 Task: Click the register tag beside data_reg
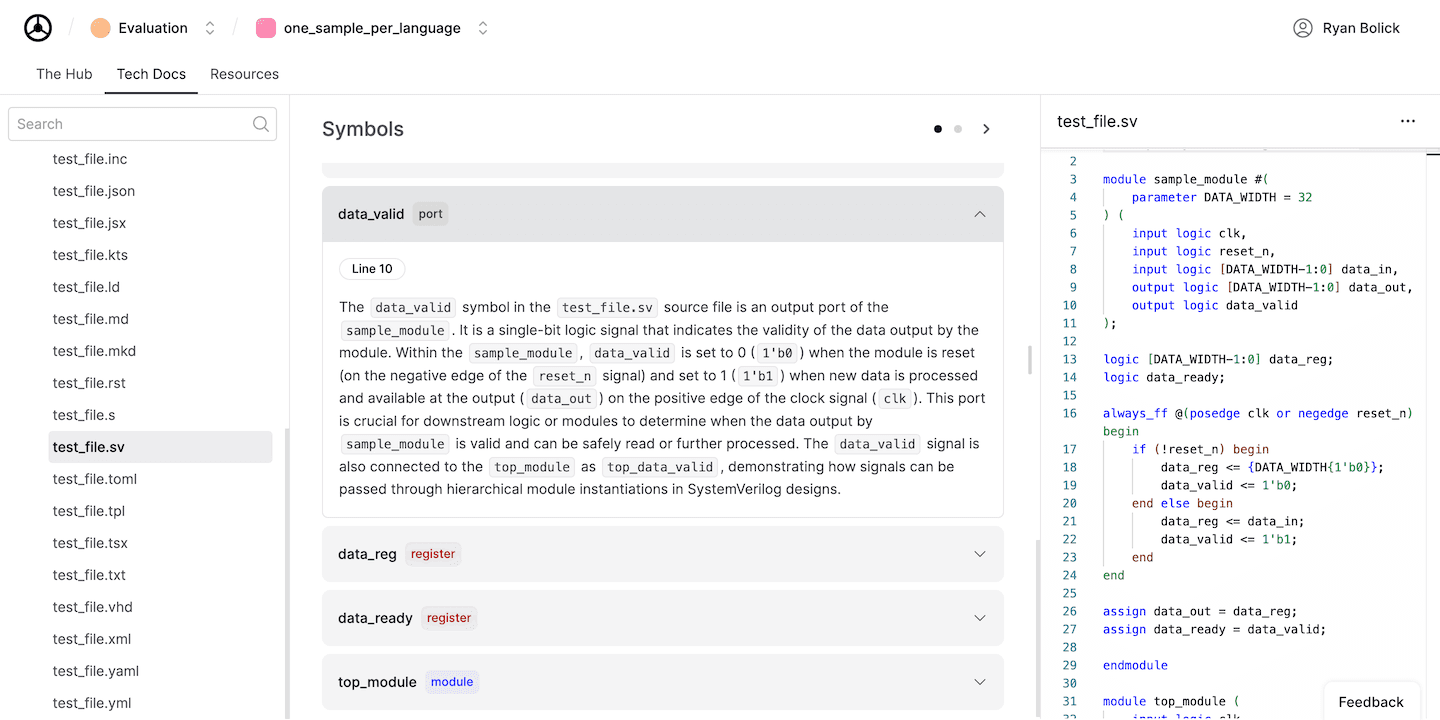tap(433, 554)
